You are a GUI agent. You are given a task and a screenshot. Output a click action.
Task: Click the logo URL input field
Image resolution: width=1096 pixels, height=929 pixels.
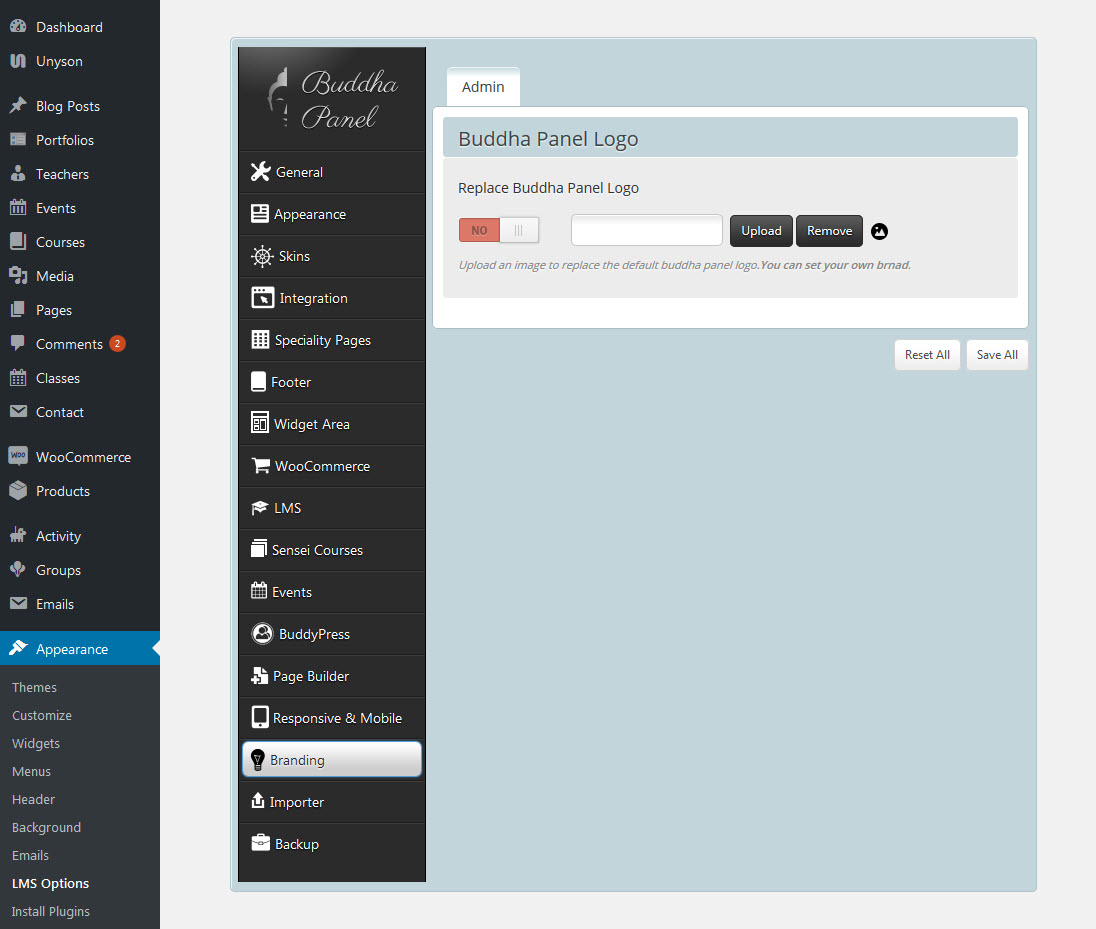(646, 230)
